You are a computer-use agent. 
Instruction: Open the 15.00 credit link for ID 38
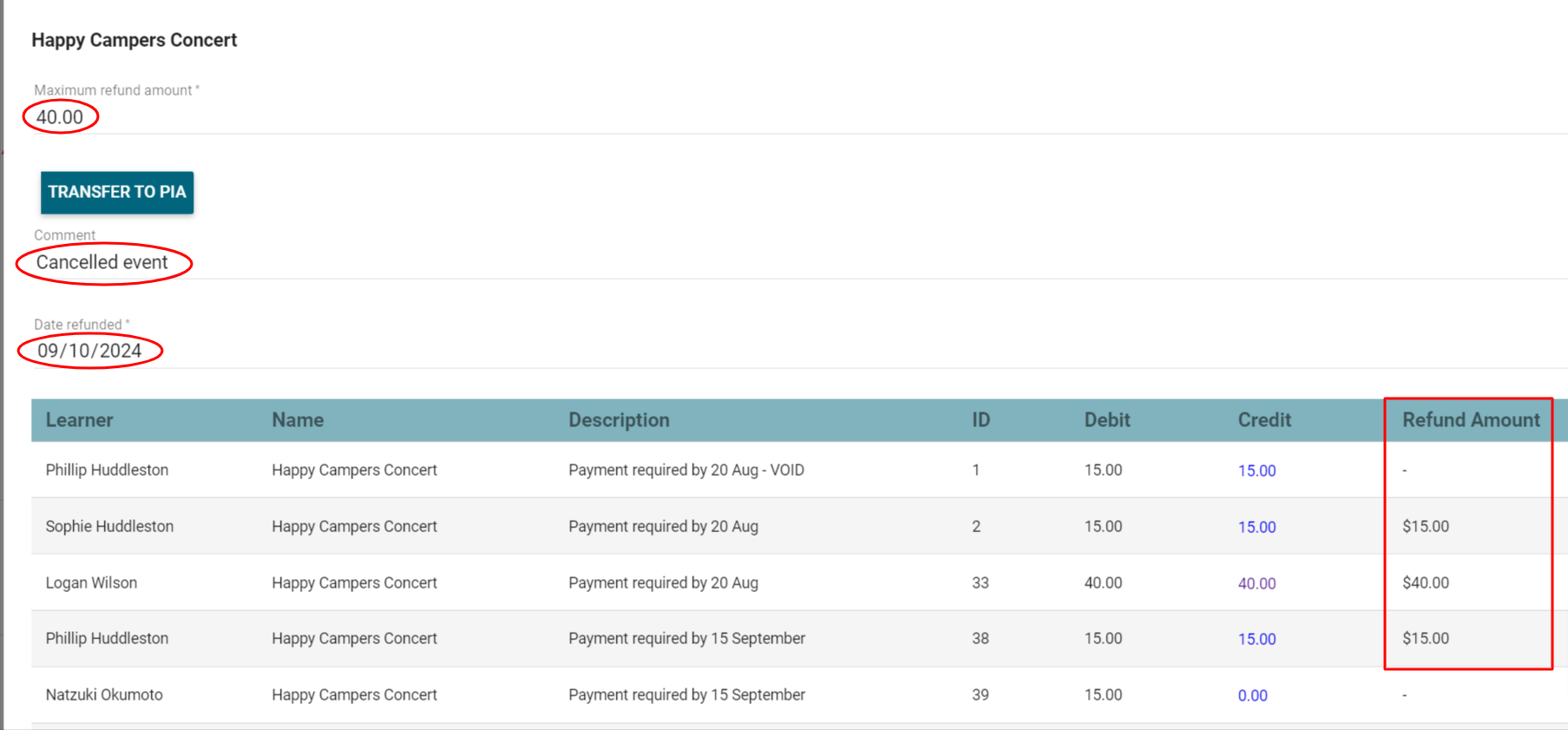click(x=1256, y=639)
